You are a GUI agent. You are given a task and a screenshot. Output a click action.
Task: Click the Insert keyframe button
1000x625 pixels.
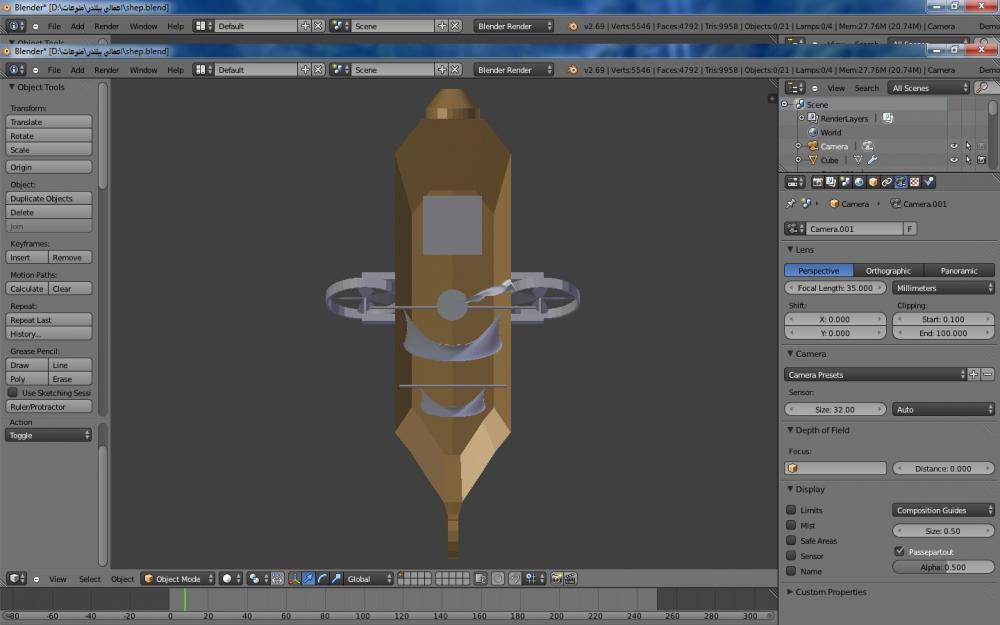tap(27, 257)
